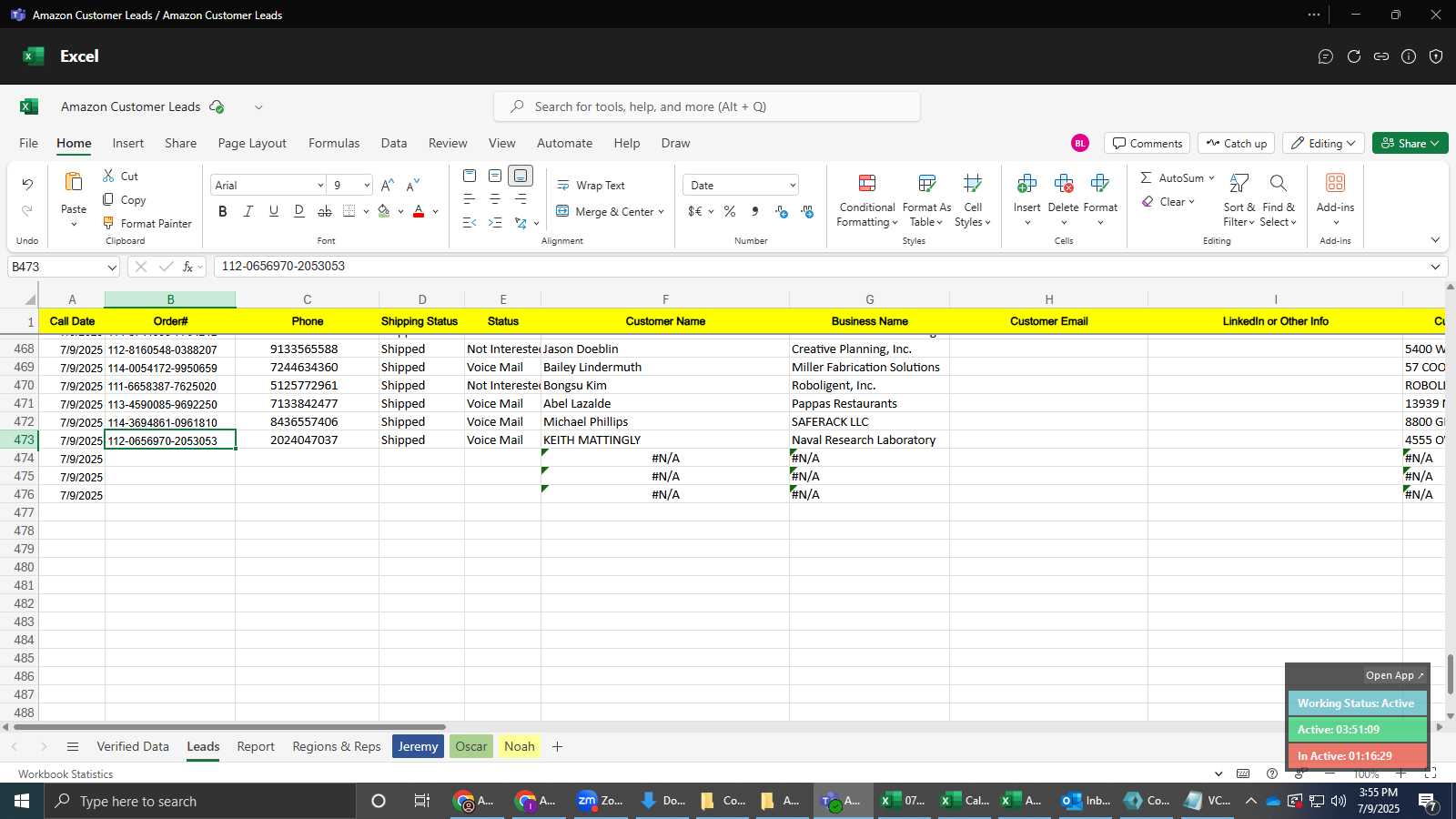Switch to the Formulas ribbon tab
This screenshot has width=1456, height=819.
coord(334,144)
